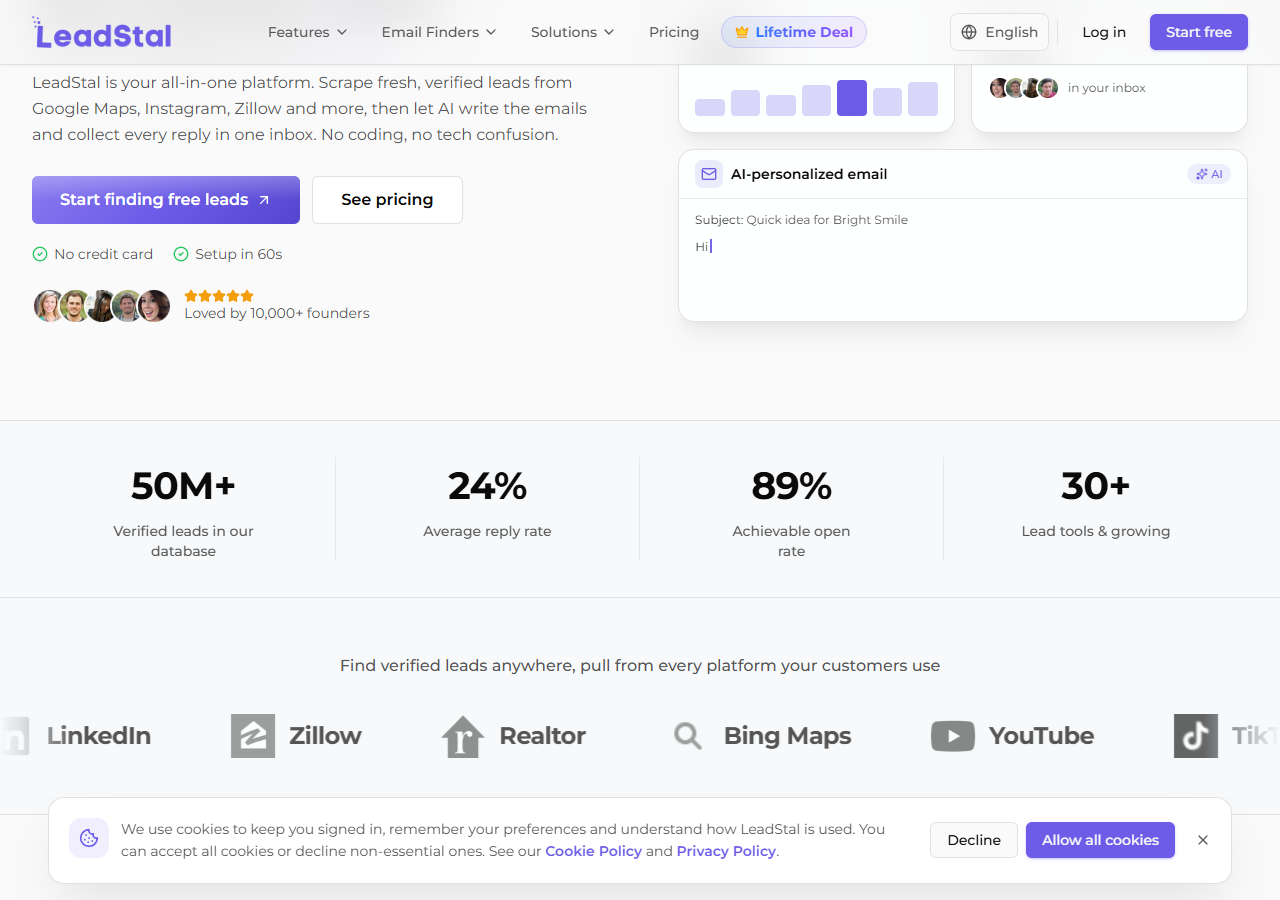The height and width of the screenshot is (900, 1280).
Task: Click the globe icon in the language selector
Action: 969,32
